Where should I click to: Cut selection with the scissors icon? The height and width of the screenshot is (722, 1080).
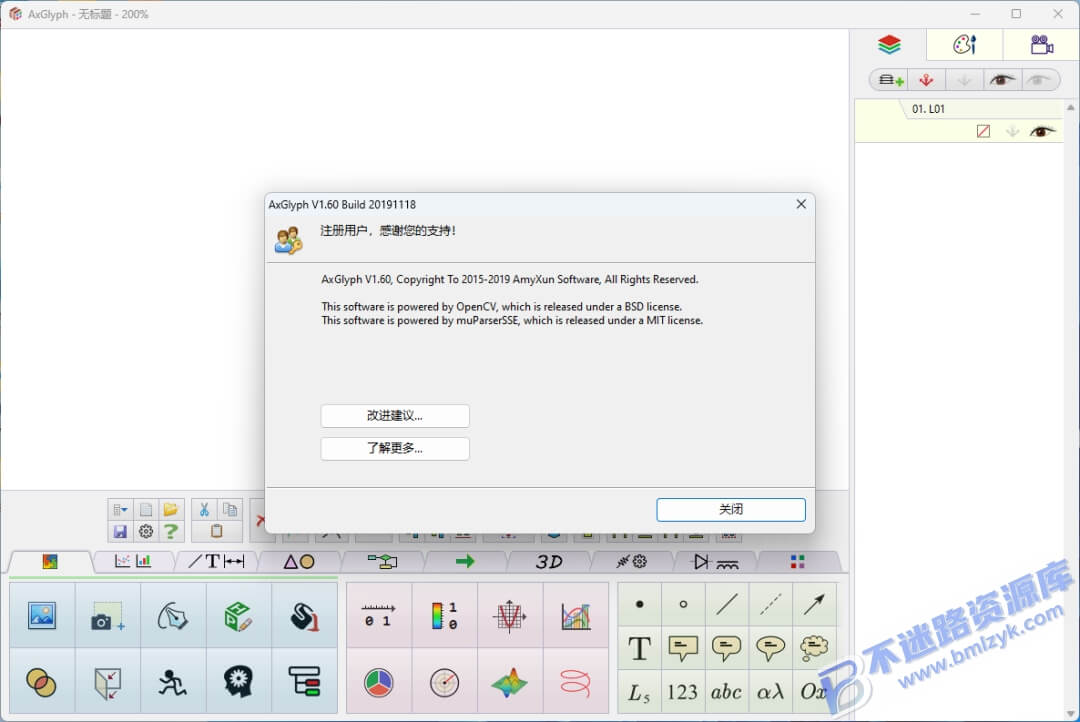pyautogui.click(x=204, y=510)
